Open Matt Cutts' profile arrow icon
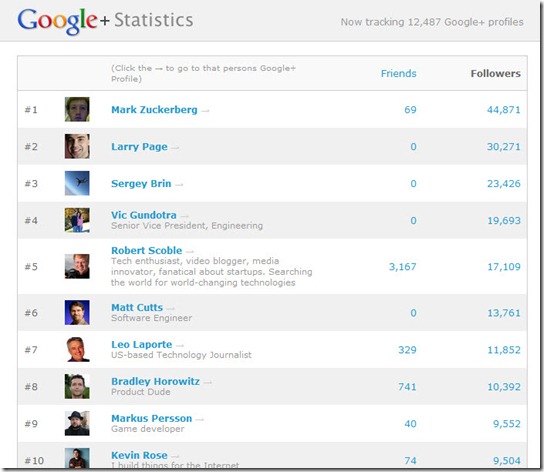 pyautogui.click(x=170, y=308)
